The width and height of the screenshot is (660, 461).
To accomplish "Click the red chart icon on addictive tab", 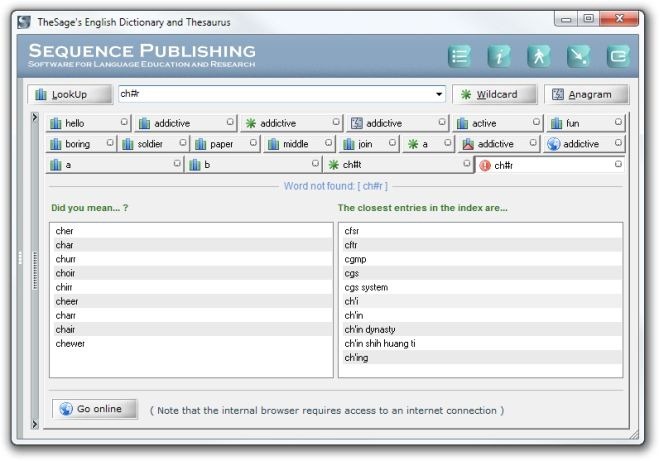I will (x=468, y=144).
